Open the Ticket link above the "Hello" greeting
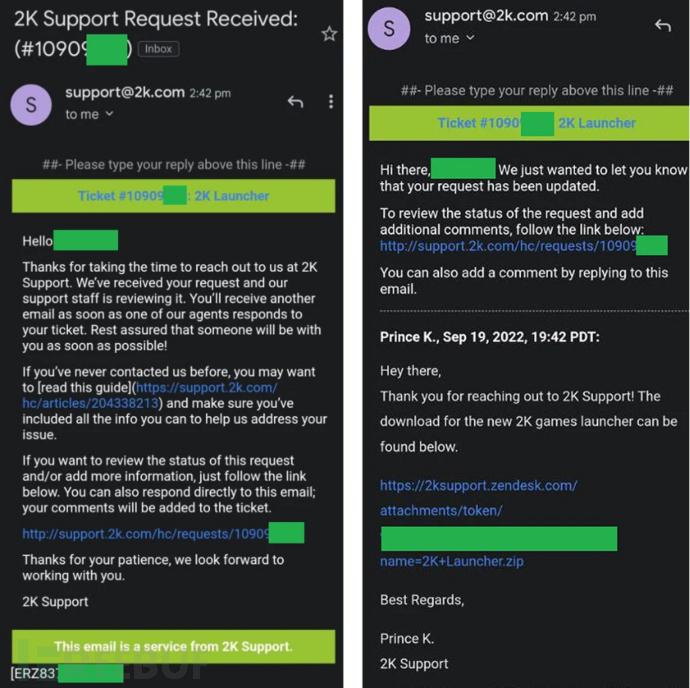Image resolution: width=690 pixels, height=688 pixels. tap(173, 196)
